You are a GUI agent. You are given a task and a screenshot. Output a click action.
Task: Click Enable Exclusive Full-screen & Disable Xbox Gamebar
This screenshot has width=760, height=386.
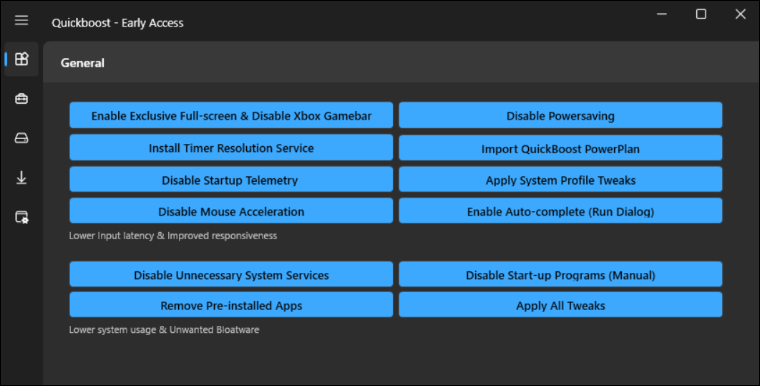click(231, 115)
